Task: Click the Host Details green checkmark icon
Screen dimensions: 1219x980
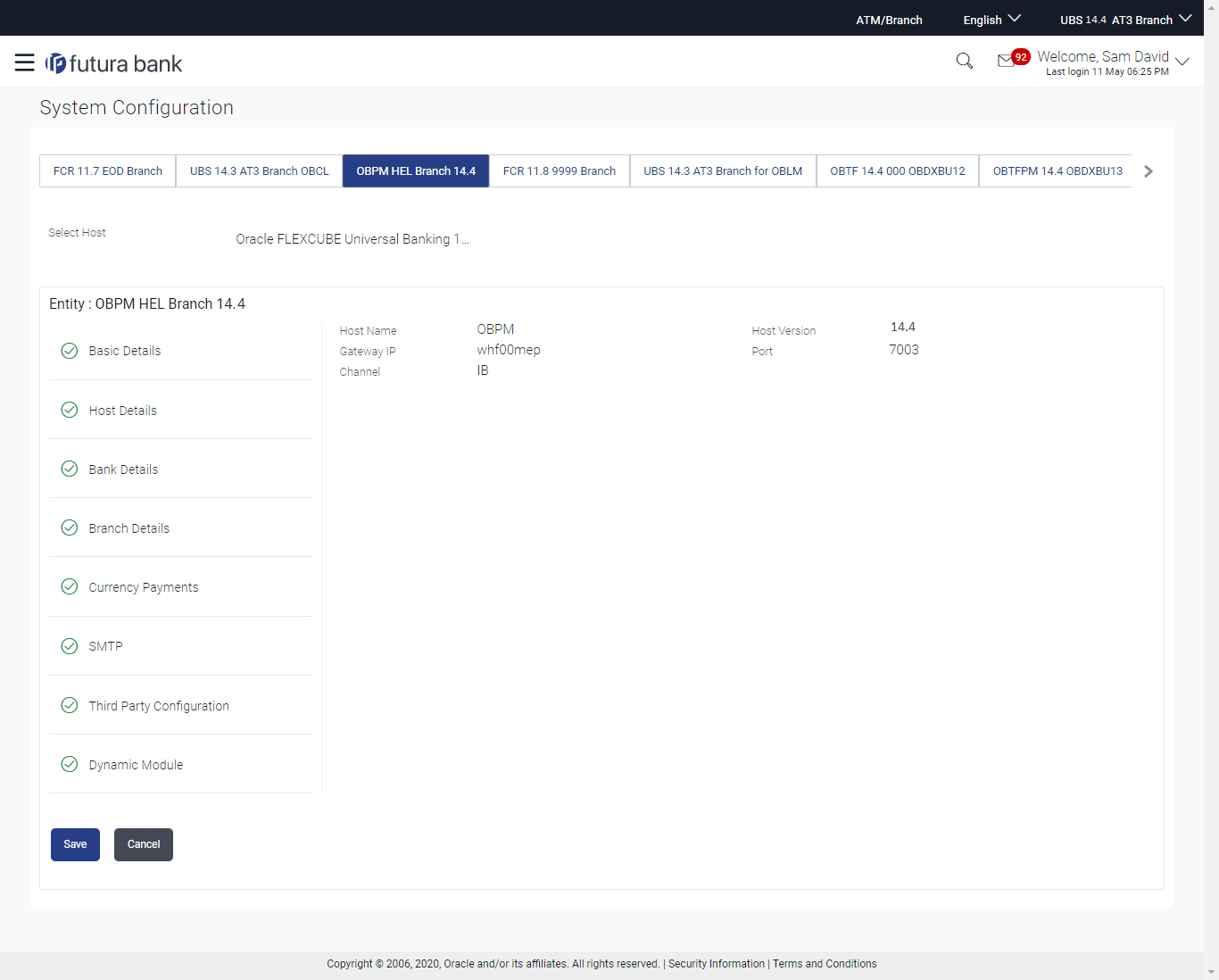Action: point(69,410)
